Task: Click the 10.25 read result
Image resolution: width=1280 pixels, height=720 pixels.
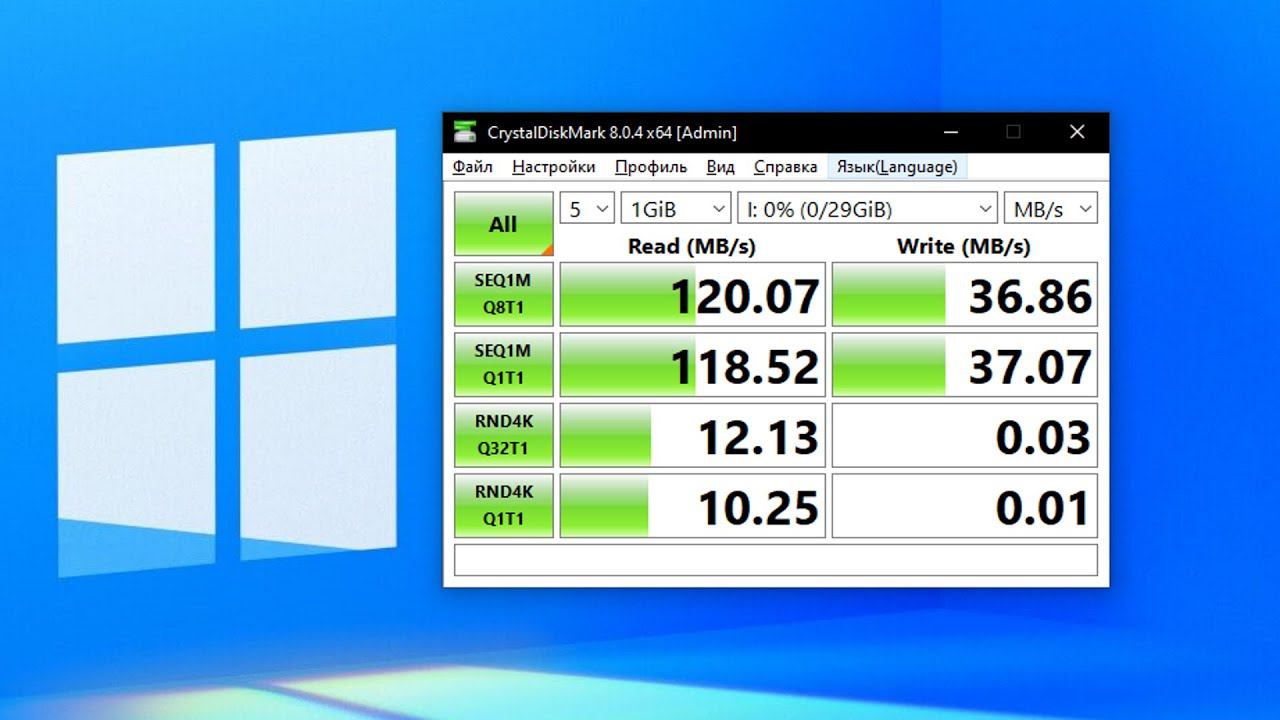Action: point(692,506)
